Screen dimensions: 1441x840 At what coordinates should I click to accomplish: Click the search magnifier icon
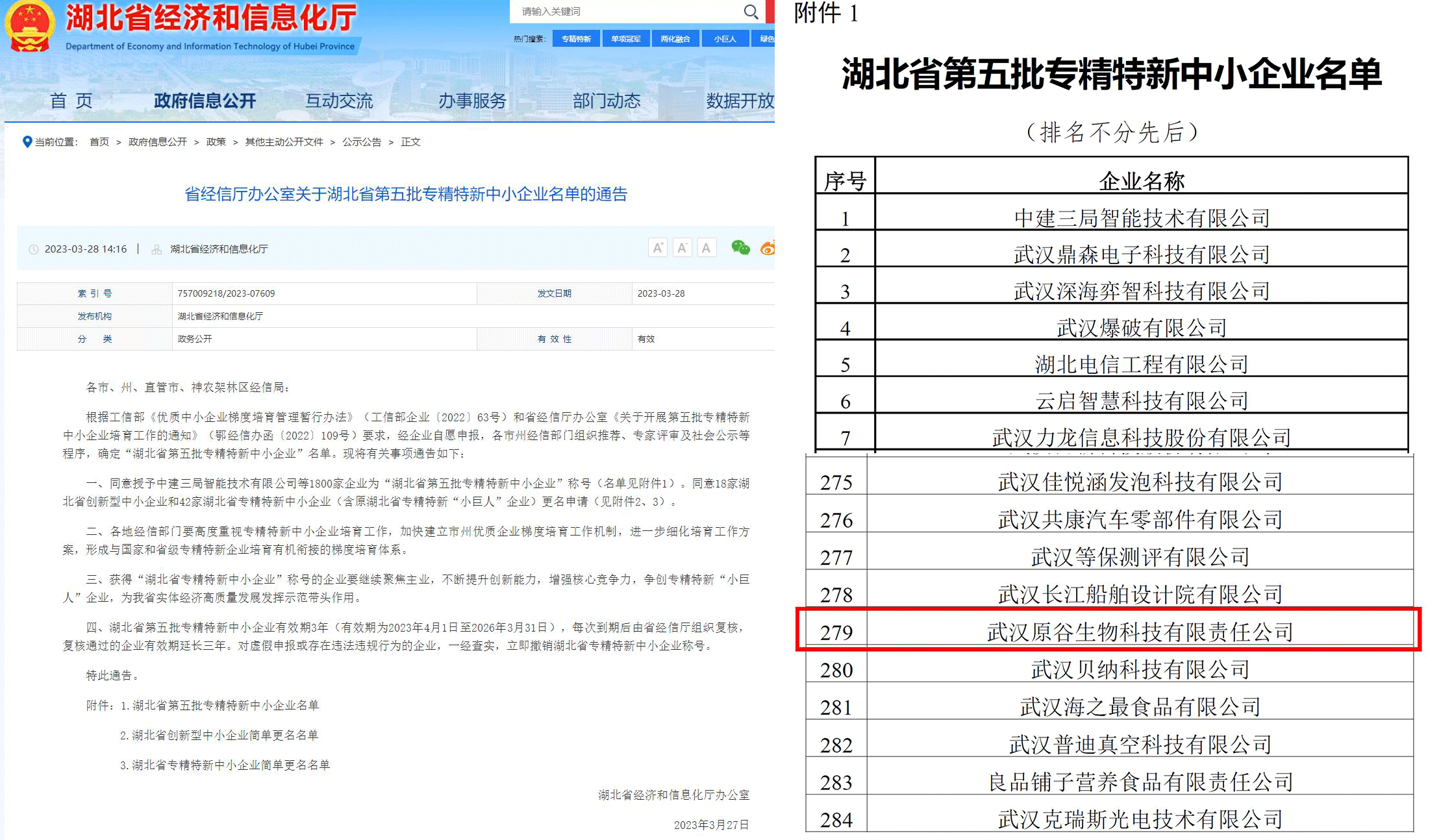(751, 11)
